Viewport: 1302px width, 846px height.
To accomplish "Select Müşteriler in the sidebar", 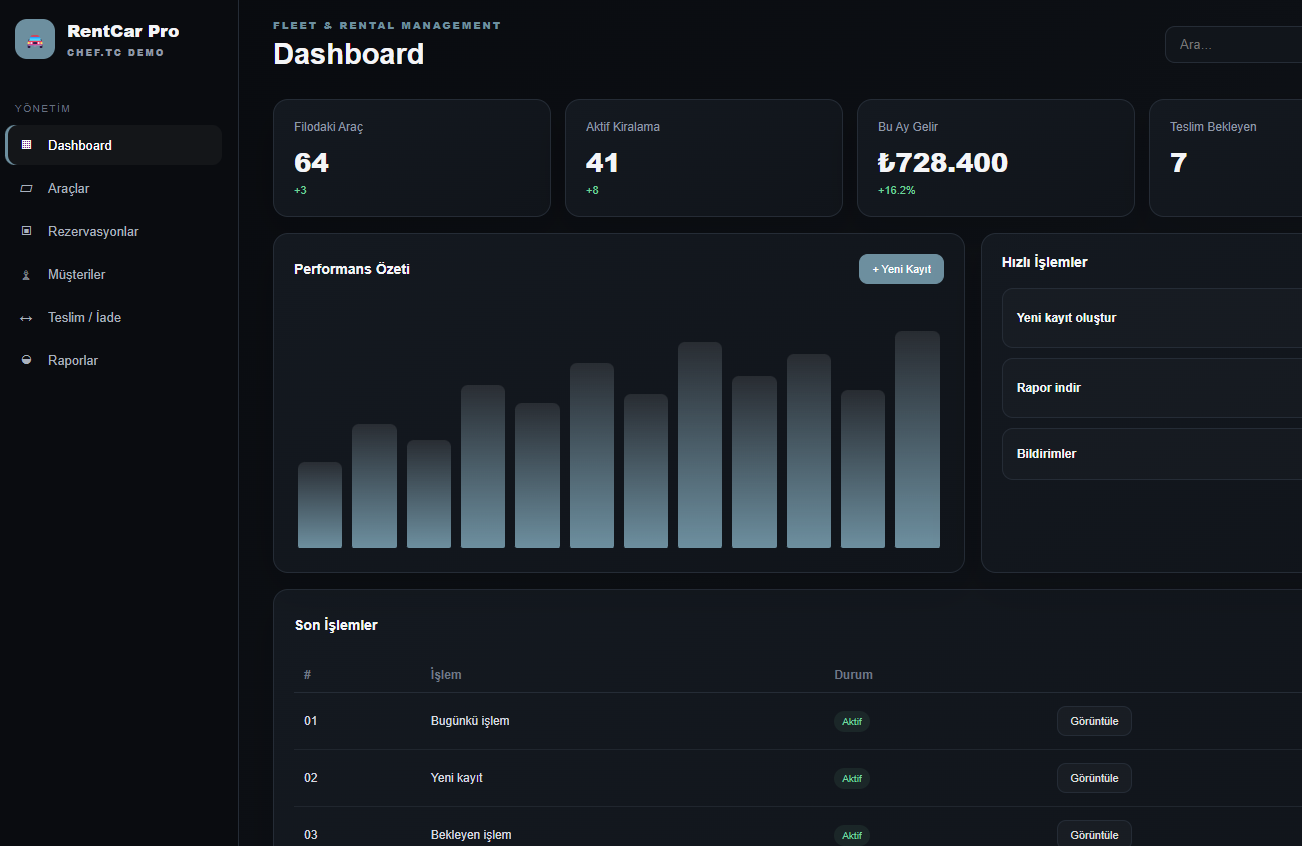I will (x=114, y=274).
